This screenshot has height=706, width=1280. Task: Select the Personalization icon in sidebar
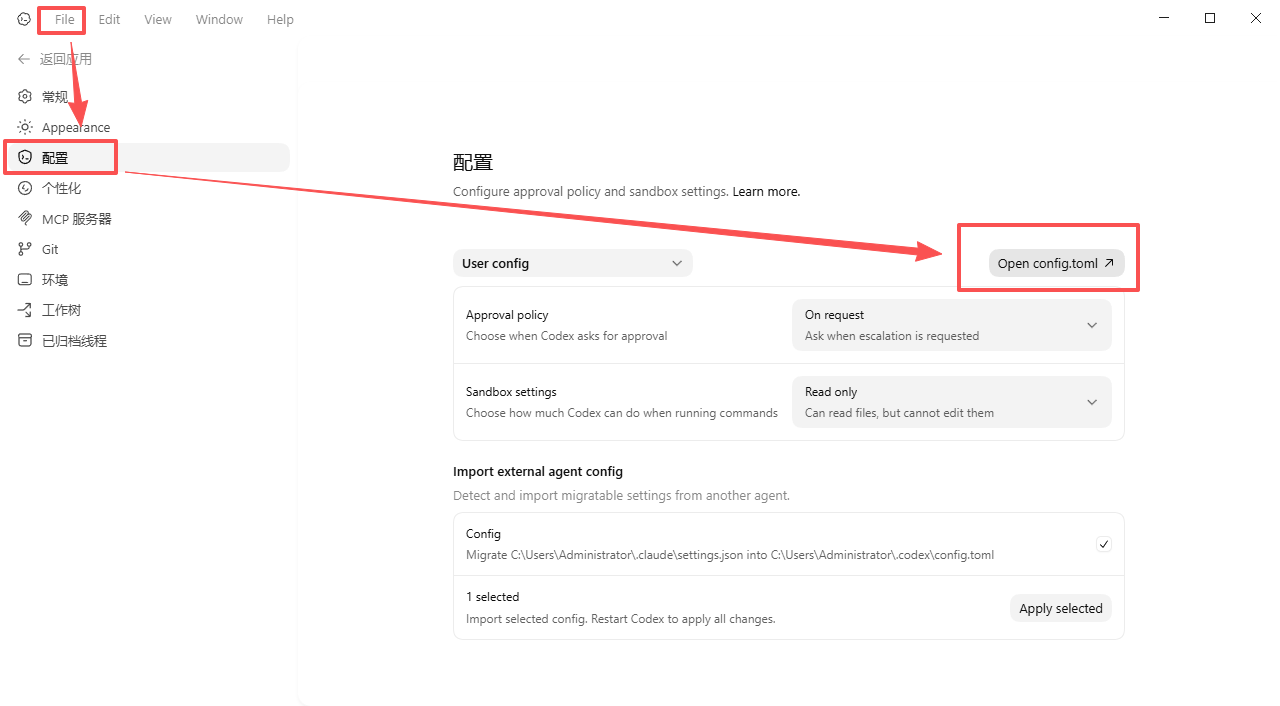(x=25, y=188)
